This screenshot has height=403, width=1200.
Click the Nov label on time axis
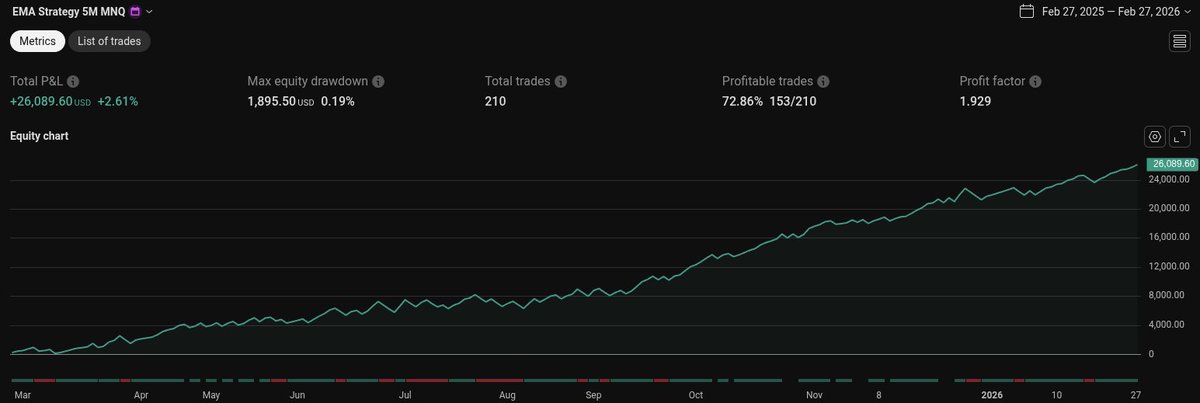(815, 395)
